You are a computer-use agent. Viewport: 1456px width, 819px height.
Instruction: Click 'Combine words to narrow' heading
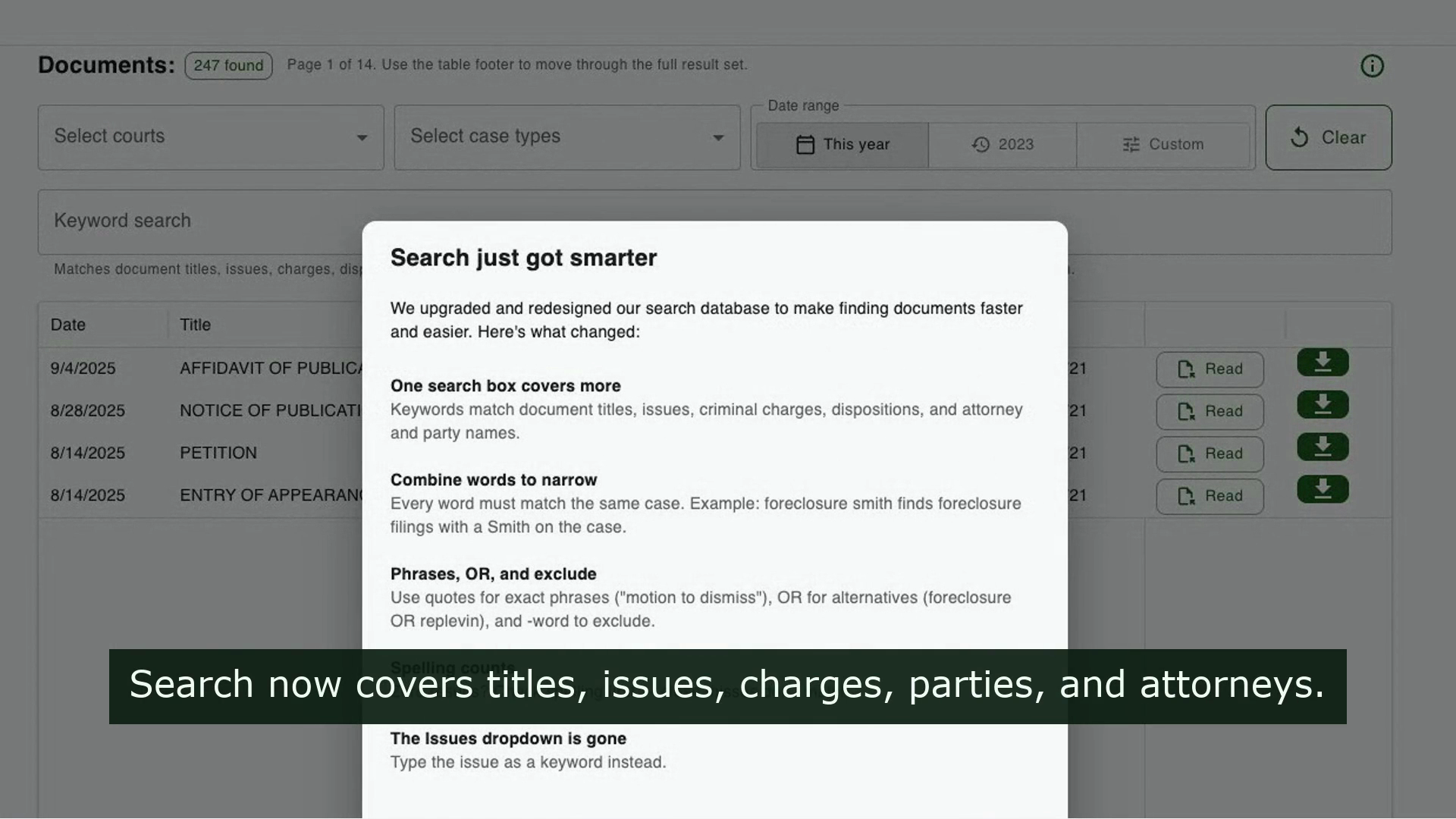point(494,480)
